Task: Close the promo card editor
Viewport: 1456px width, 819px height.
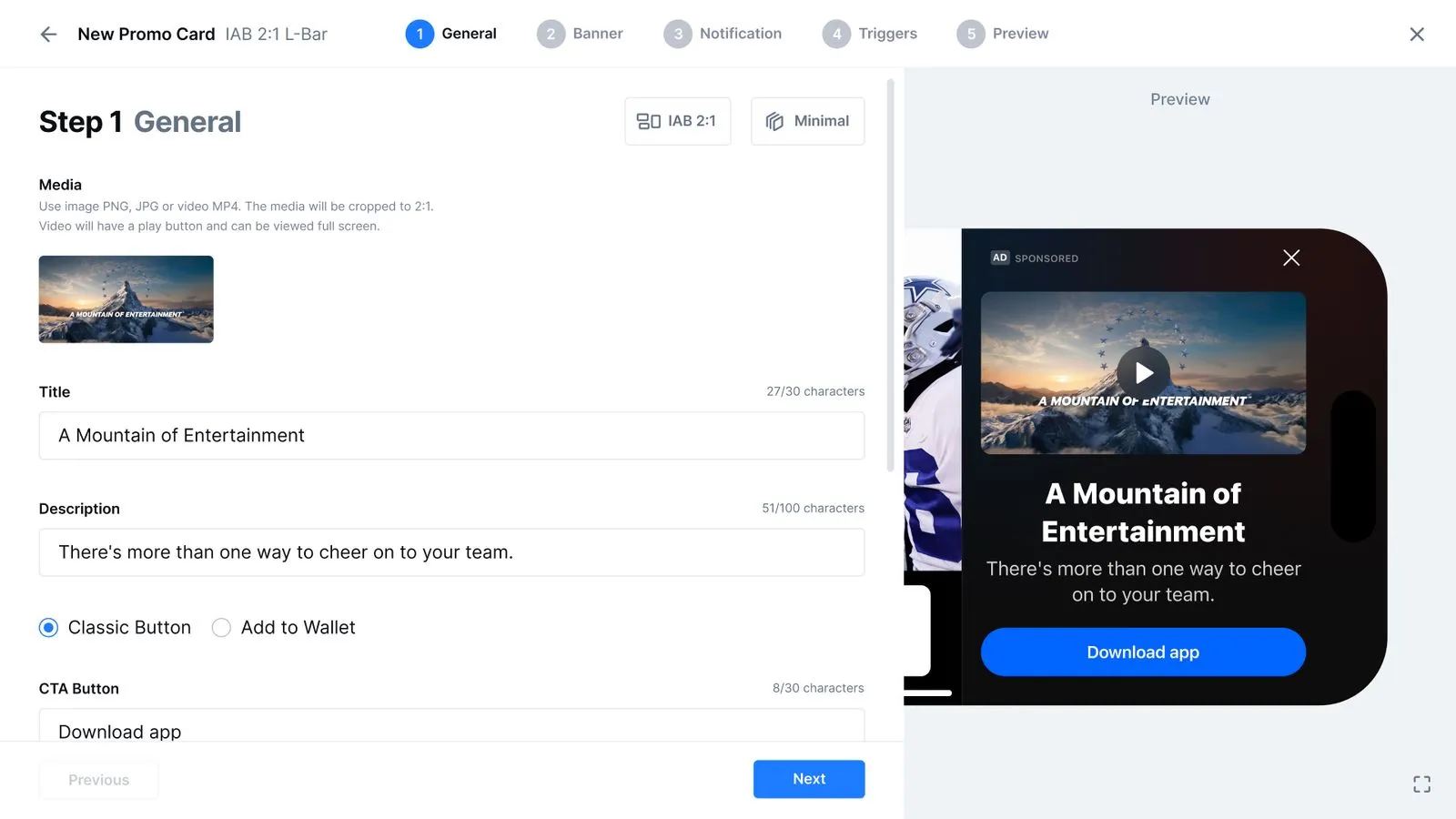Action: click(1417, 35)
